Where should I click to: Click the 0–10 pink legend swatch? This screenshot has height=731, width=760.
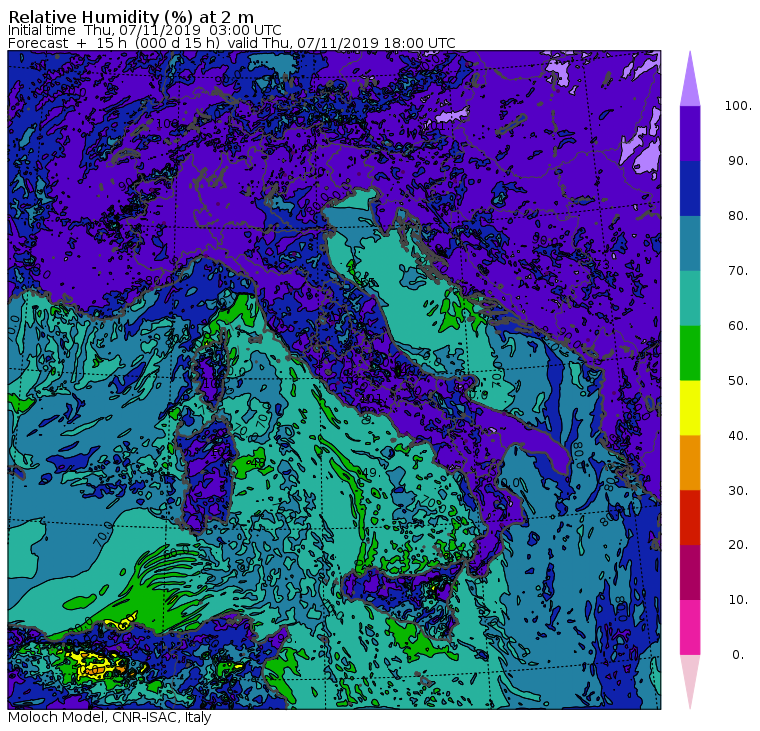[x=690, y=627]
